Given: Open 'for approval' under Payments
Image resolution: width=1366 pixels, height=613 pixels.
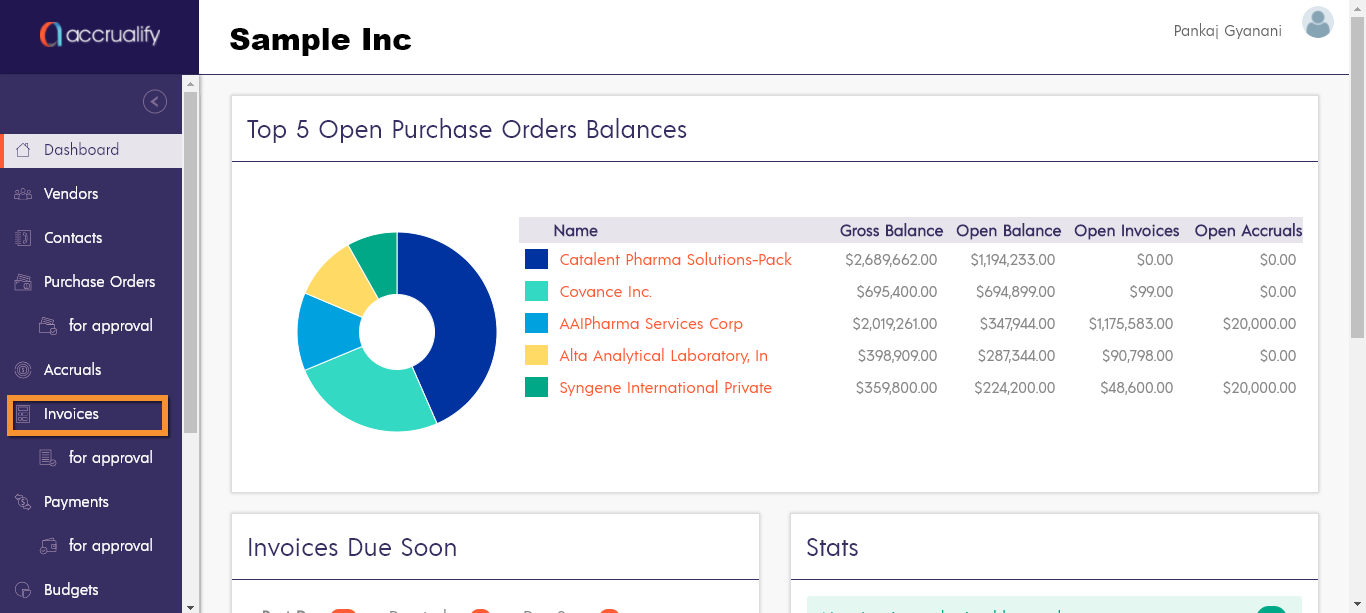Looking at the screenshot, I should [x=110, y=546].
